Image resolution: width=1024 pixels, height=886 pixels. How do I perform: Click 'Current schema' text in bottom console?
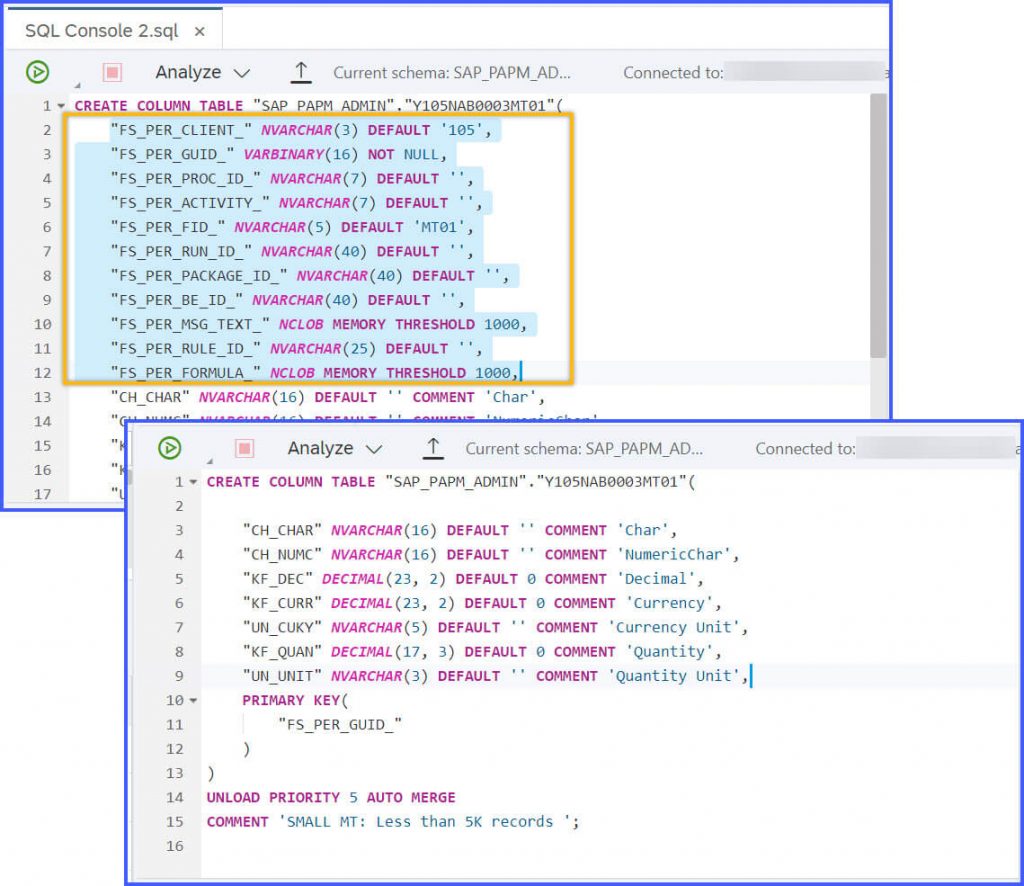(584, 449)
